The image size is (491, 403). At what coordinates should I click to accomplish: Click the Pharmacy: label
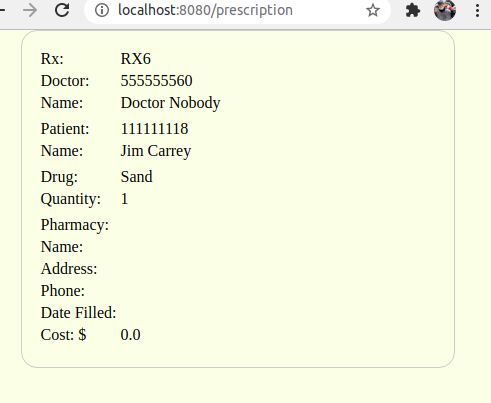point(75,225)
